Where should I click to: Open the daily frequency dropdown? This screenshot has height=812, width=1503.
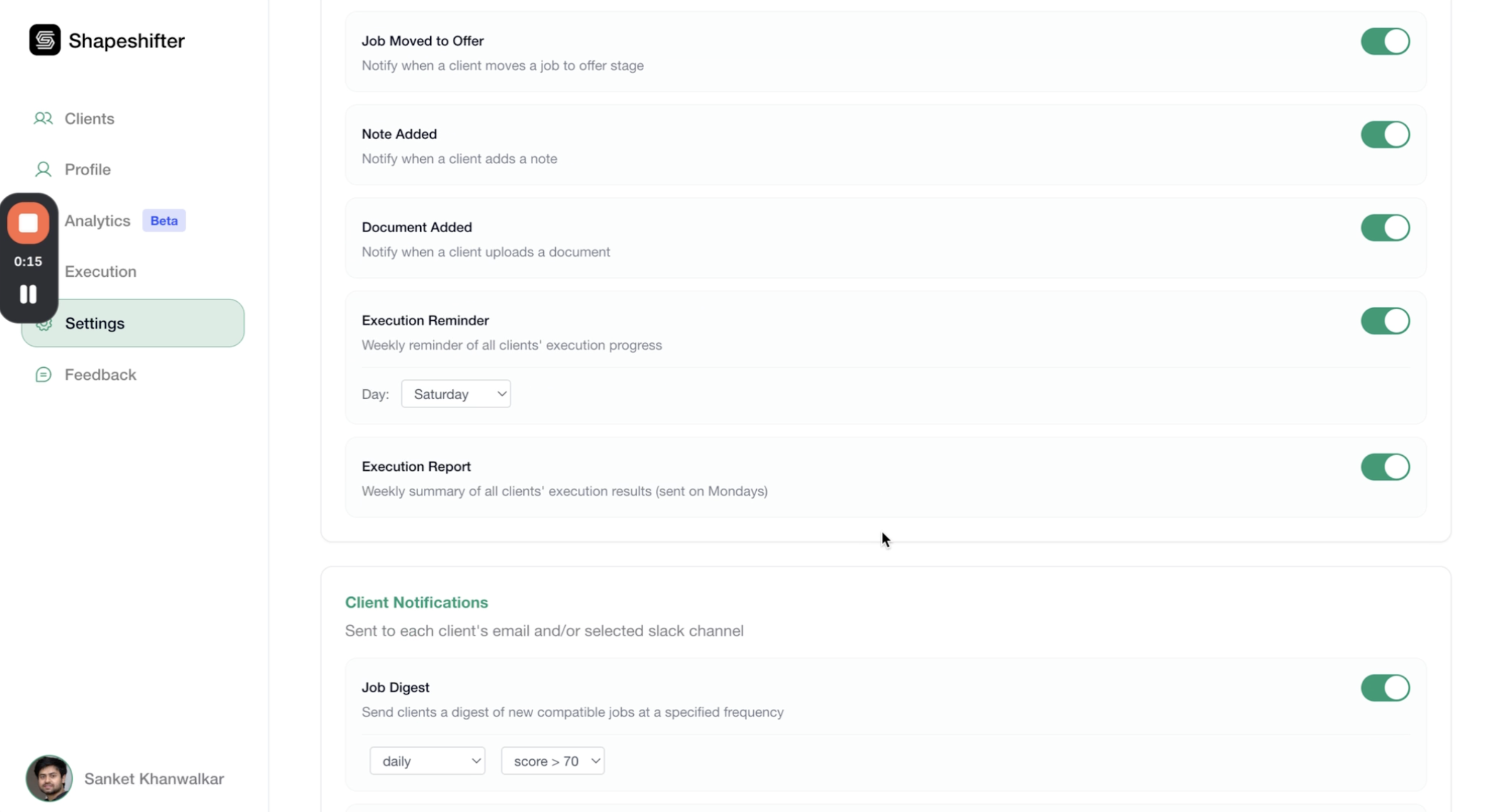[427, 761]
